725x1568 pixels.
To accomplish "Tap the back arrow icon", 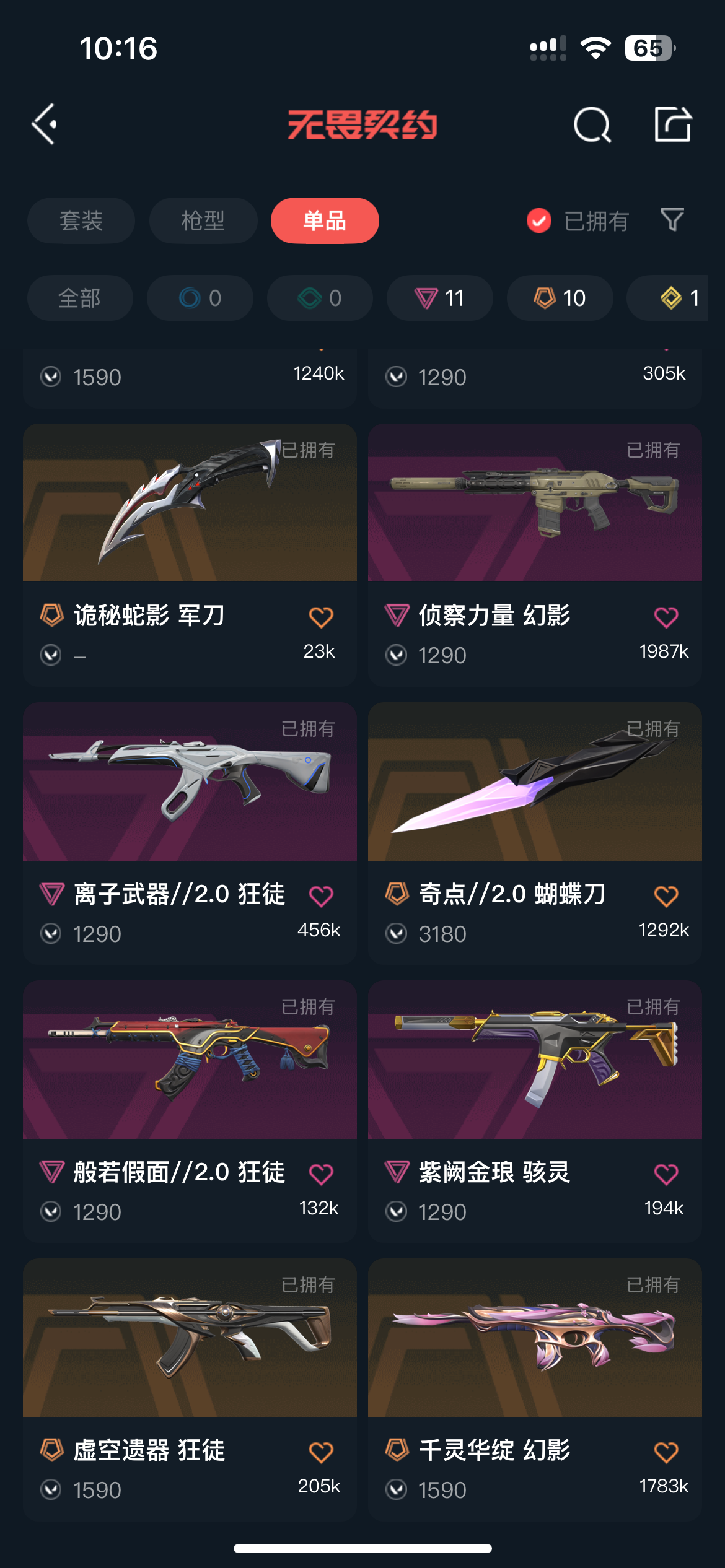I will click(x=45, y=124).
